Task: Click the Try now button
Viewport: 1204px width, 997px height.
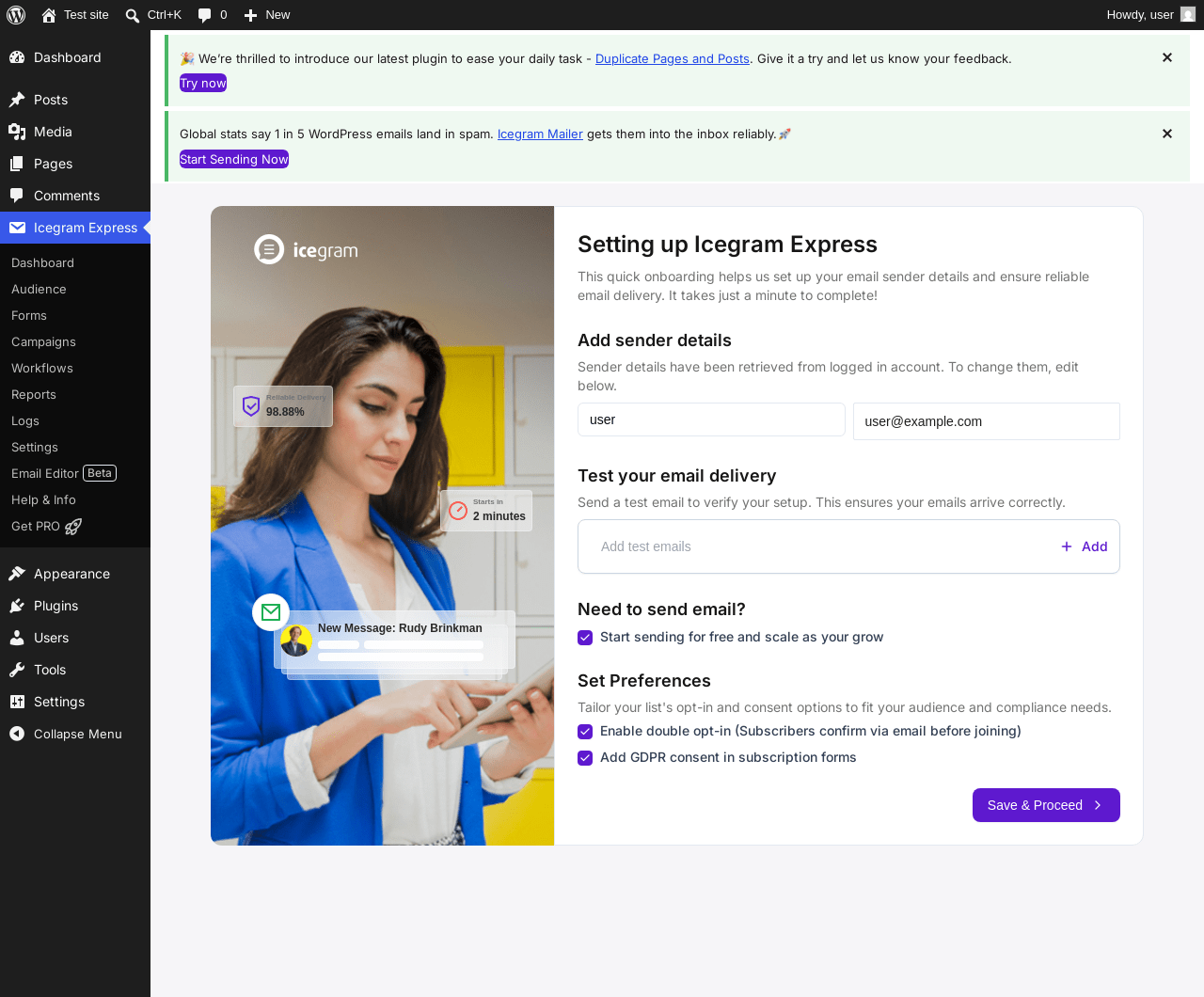Action: 203,83
